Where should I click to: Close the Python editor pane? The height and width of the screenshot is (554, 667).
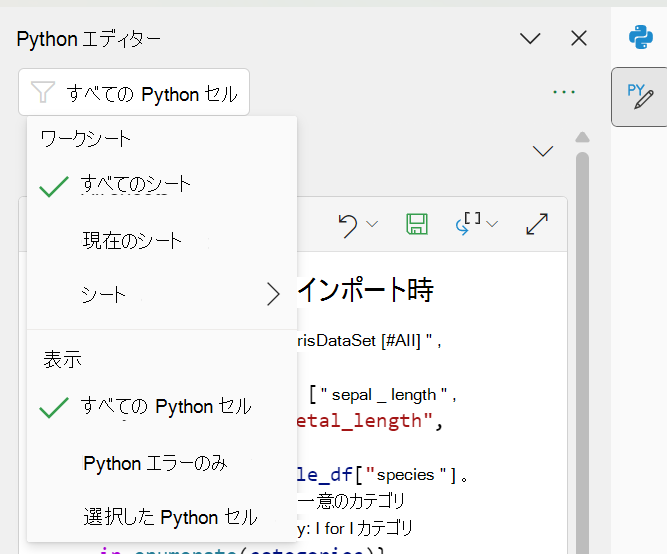coord(579,38)
